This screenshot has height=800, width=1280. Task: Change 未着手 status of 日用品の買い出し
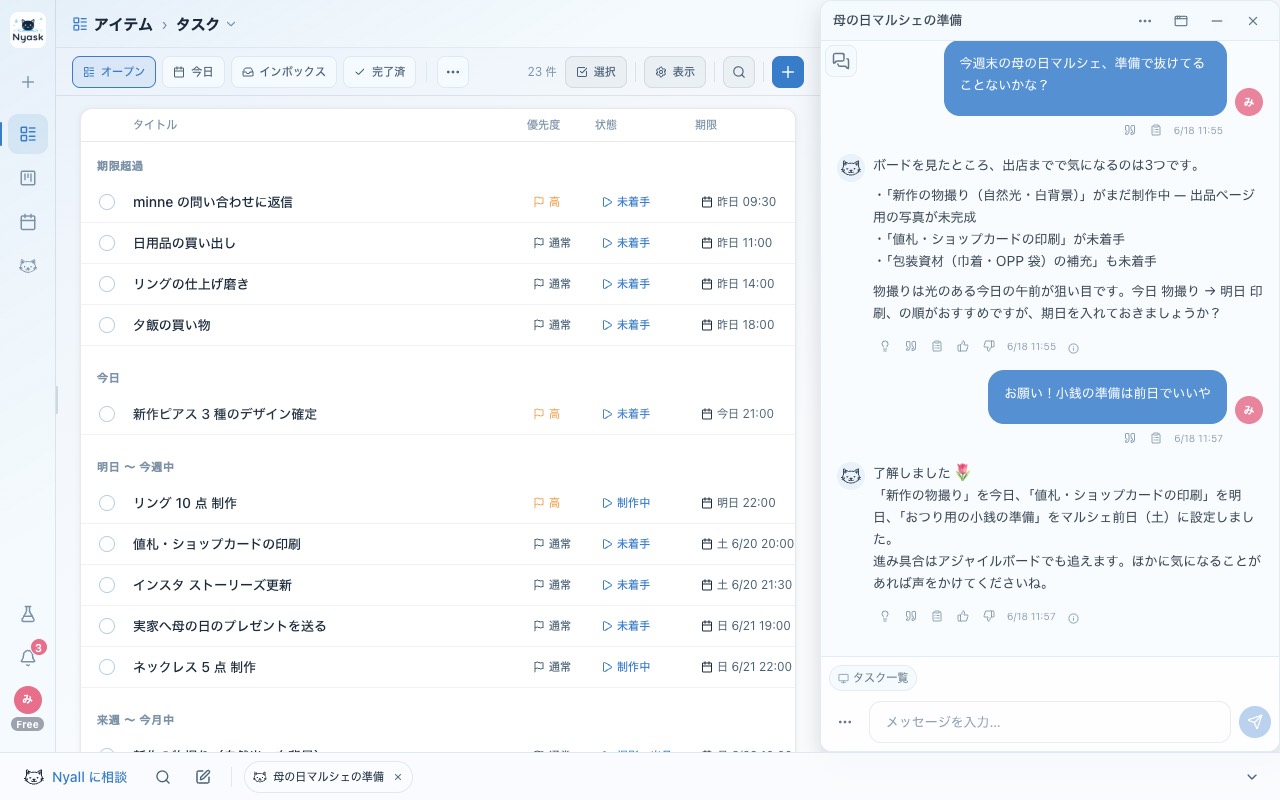tap(626, 243)
